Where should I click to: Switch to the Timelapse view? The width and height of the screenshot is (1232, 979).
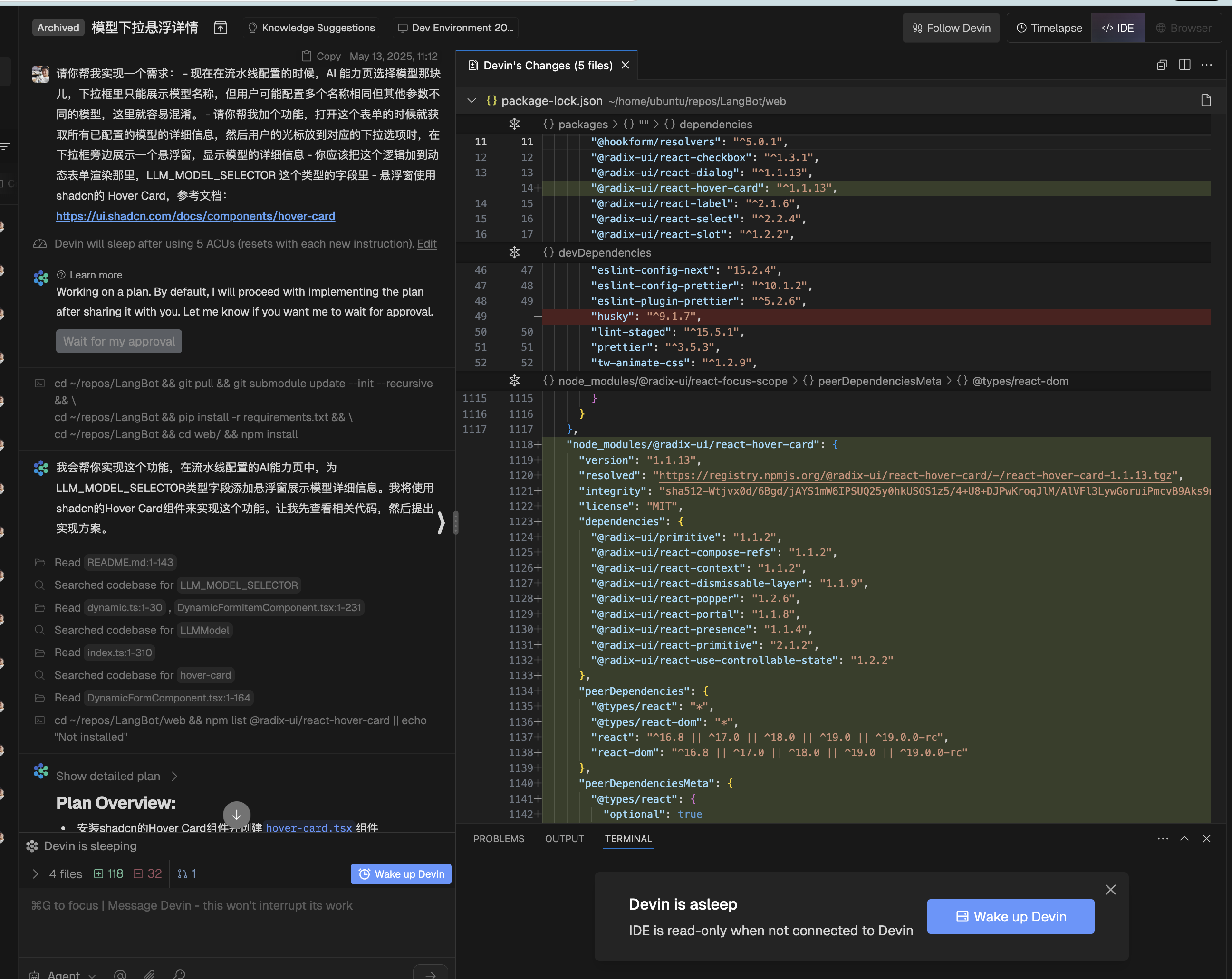click(x=1049, y=28)
